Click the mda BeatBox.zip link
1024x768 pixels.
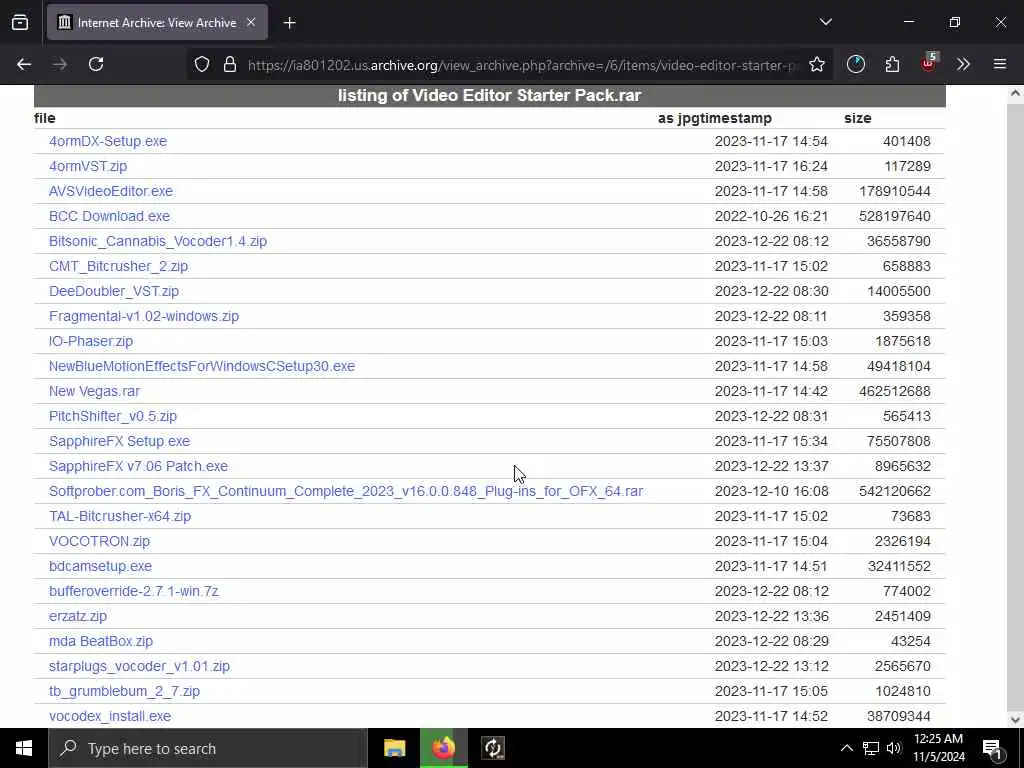(101, 641)
